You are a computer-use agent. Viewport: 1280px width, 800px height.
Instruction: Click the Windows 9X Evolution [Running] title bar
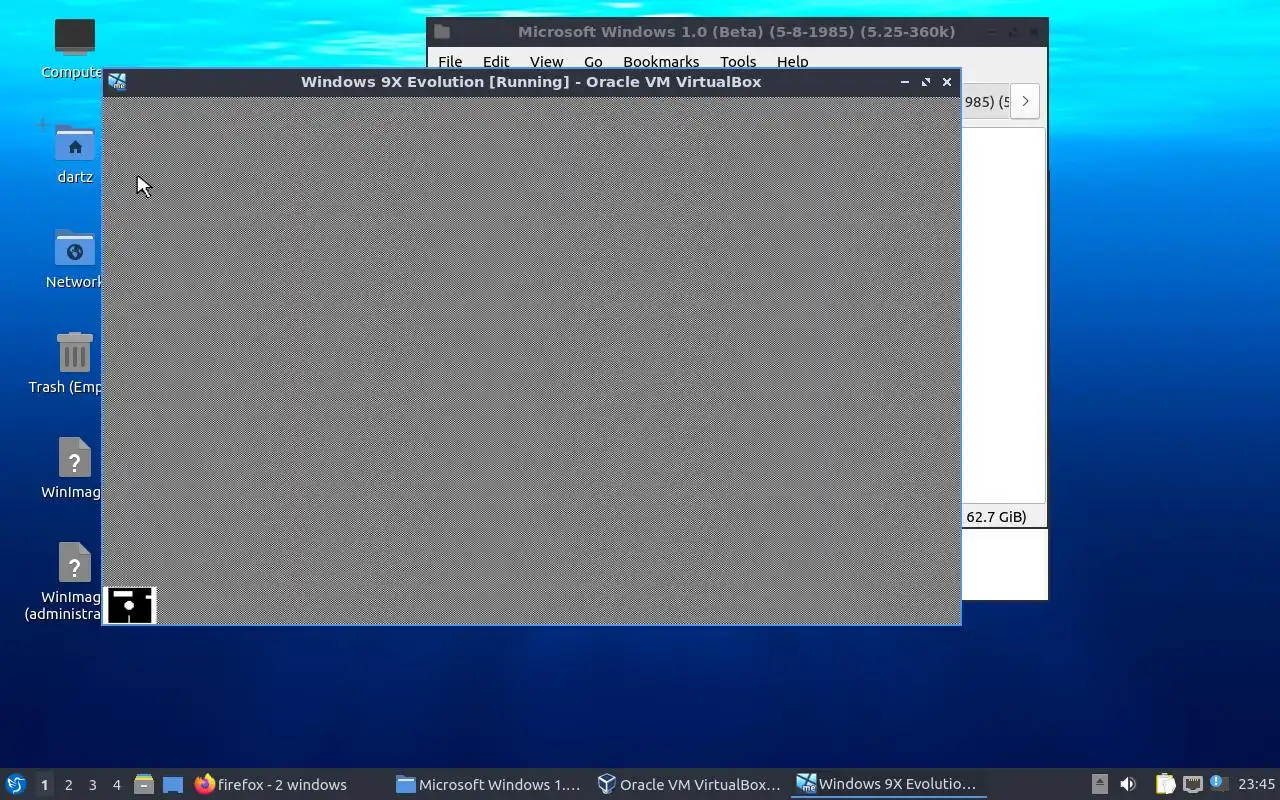[531, 82]
